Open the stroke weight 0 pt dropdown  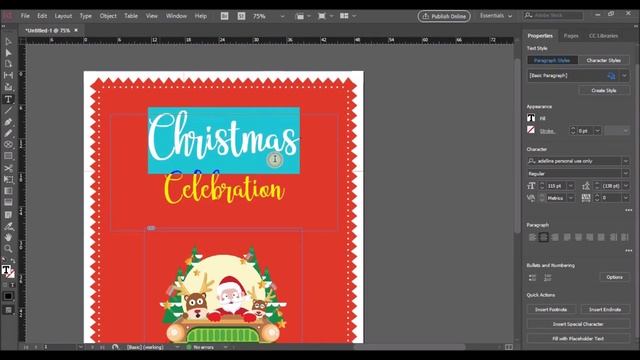(597, 131)
